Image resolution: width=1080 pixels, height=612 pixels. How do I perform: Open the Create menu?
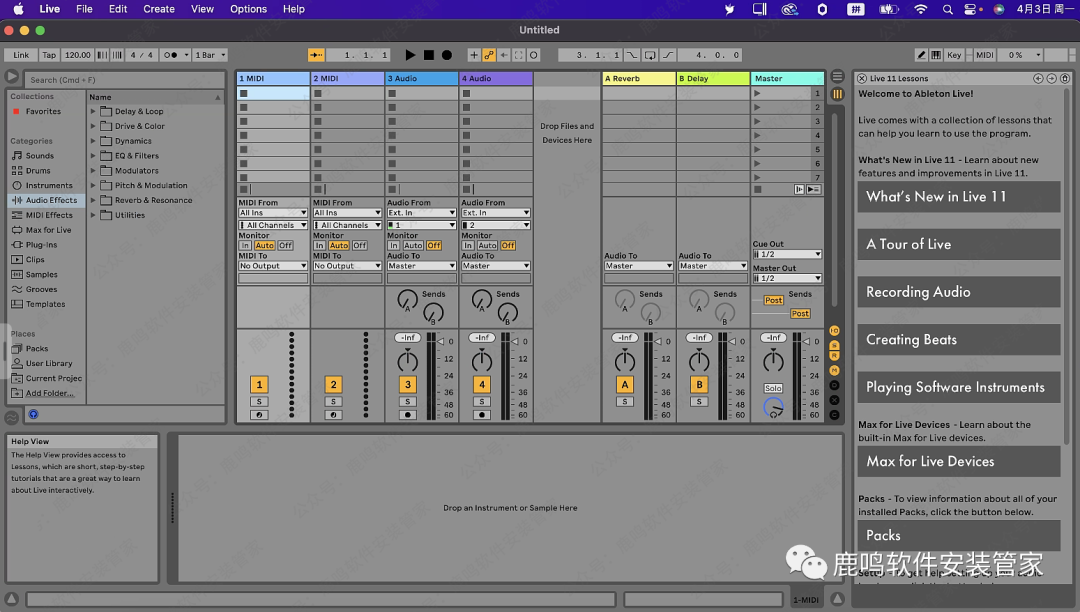[x=159, y=9]
